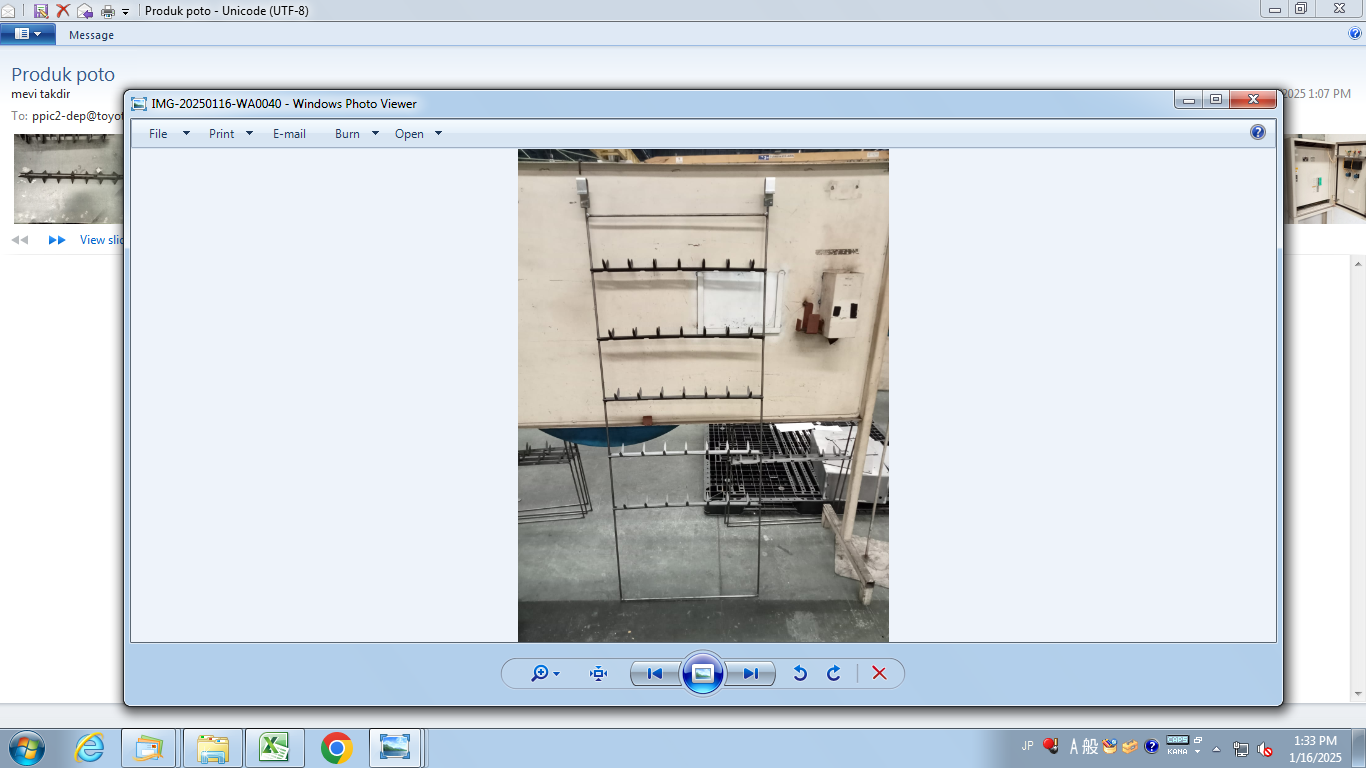Launch Internet Explorer from the taskbar

(90, 748)
